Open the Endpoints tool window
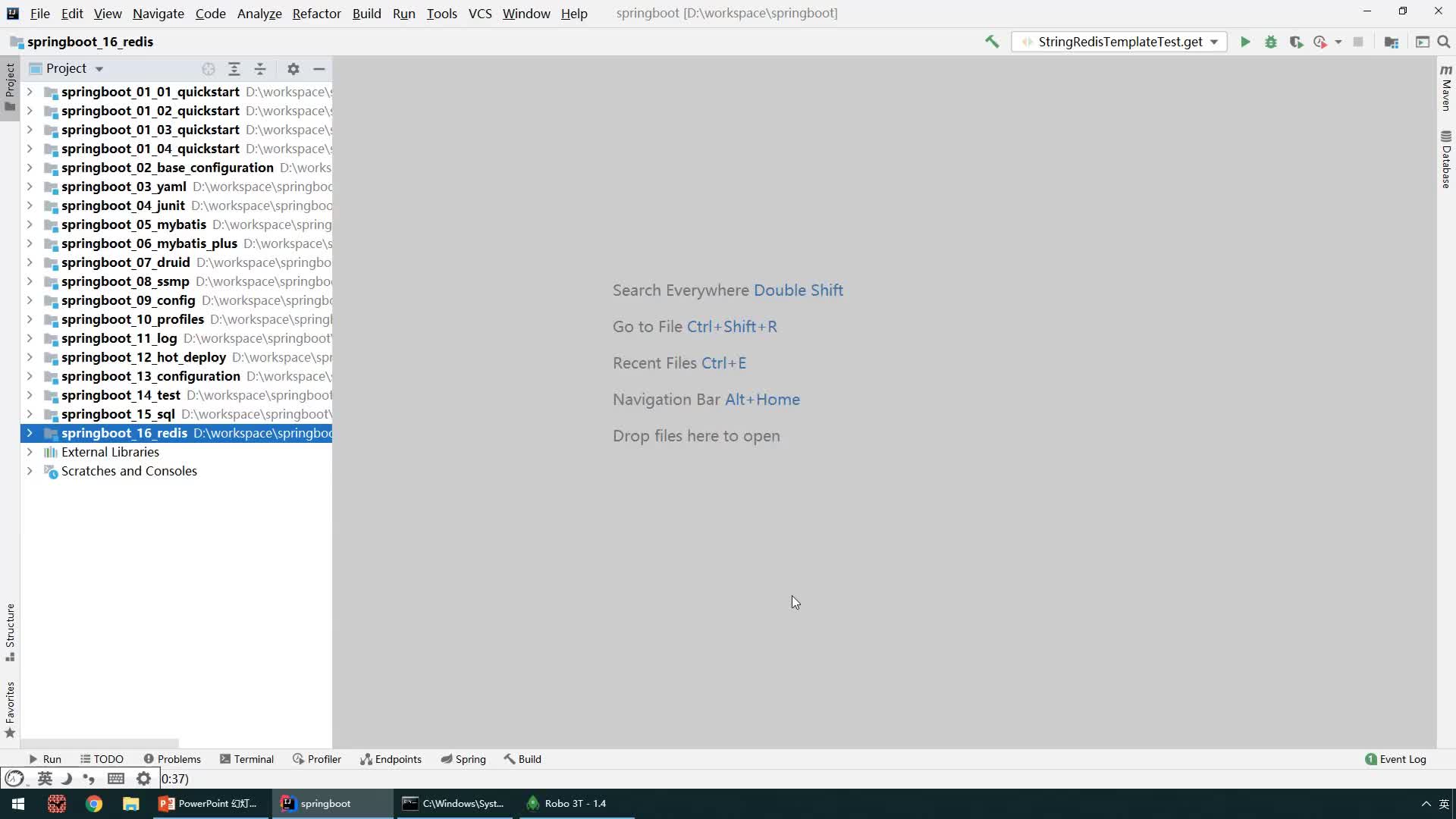The width and height of the screenshot is (1456, 819). coord(391,759)
